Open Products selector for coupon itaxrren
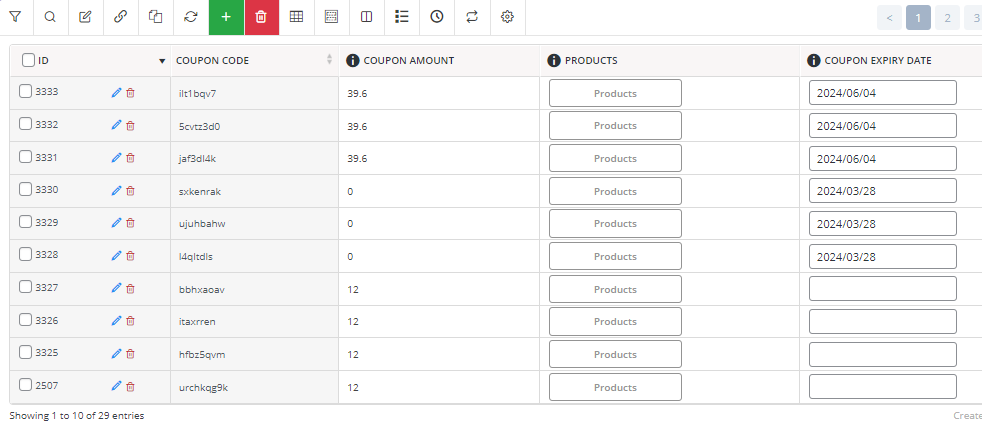The height and width of the screenshot is (427, 982). pos(615,321)
